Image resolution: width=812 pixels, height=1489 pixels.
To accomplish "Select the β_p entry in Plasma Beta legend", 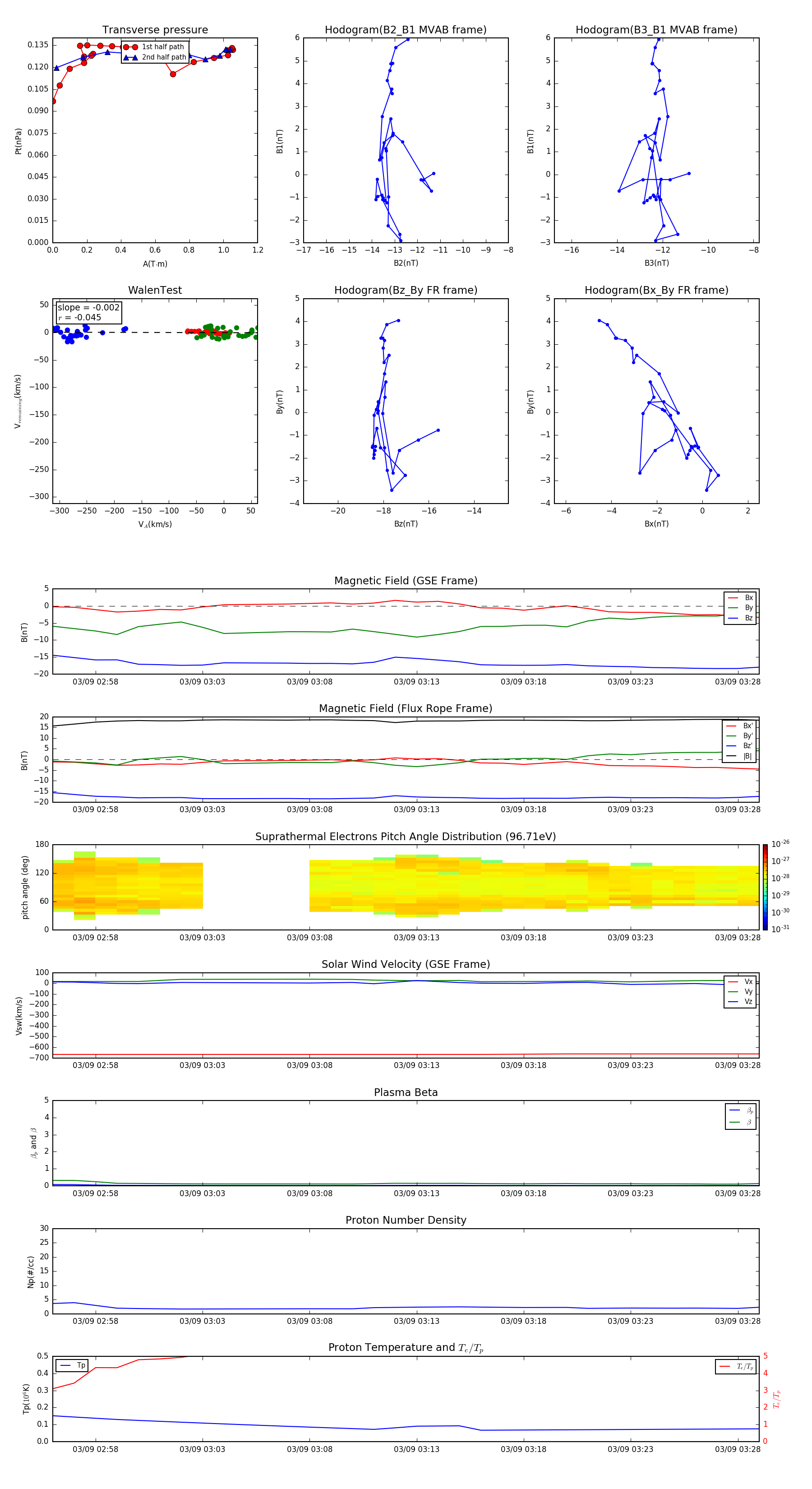I will pos(741,1110).
